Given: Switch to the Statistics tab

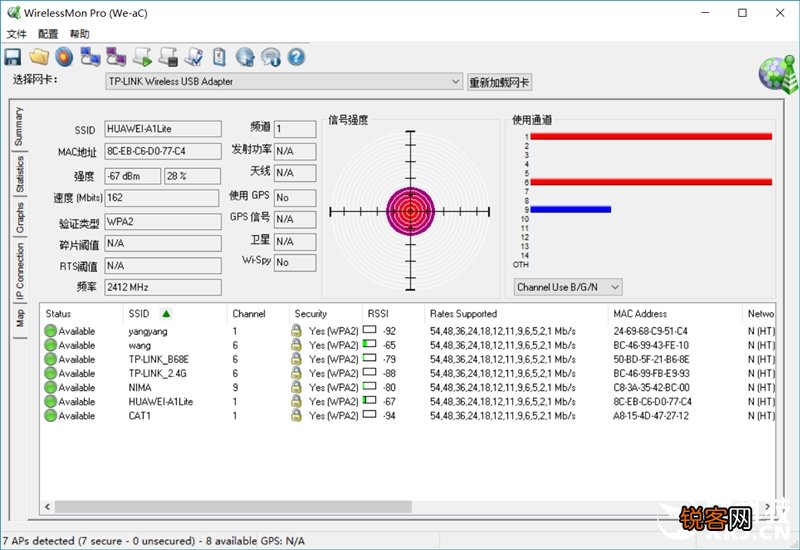Looking at the screenshot, I should tap(19, 174).
